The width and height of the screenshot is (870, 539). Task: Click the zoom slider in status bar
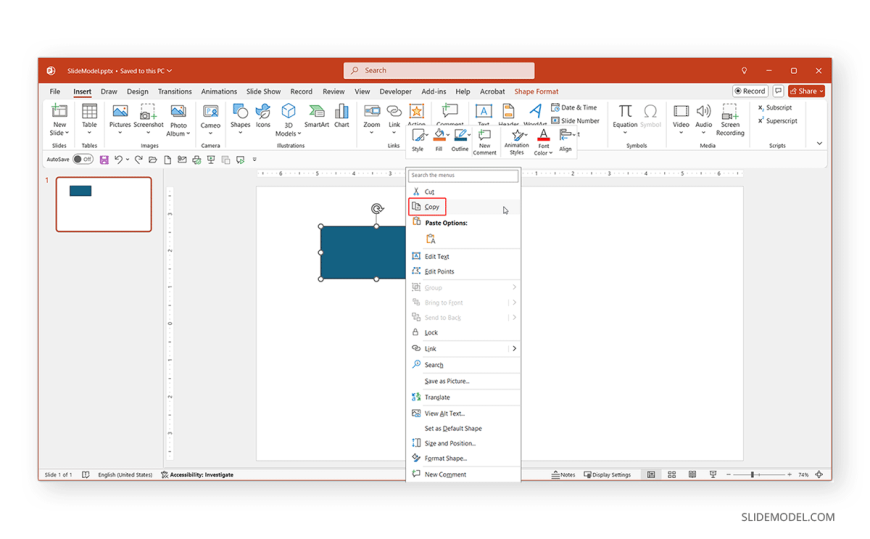pyautogui.click(x=758, y=475)
